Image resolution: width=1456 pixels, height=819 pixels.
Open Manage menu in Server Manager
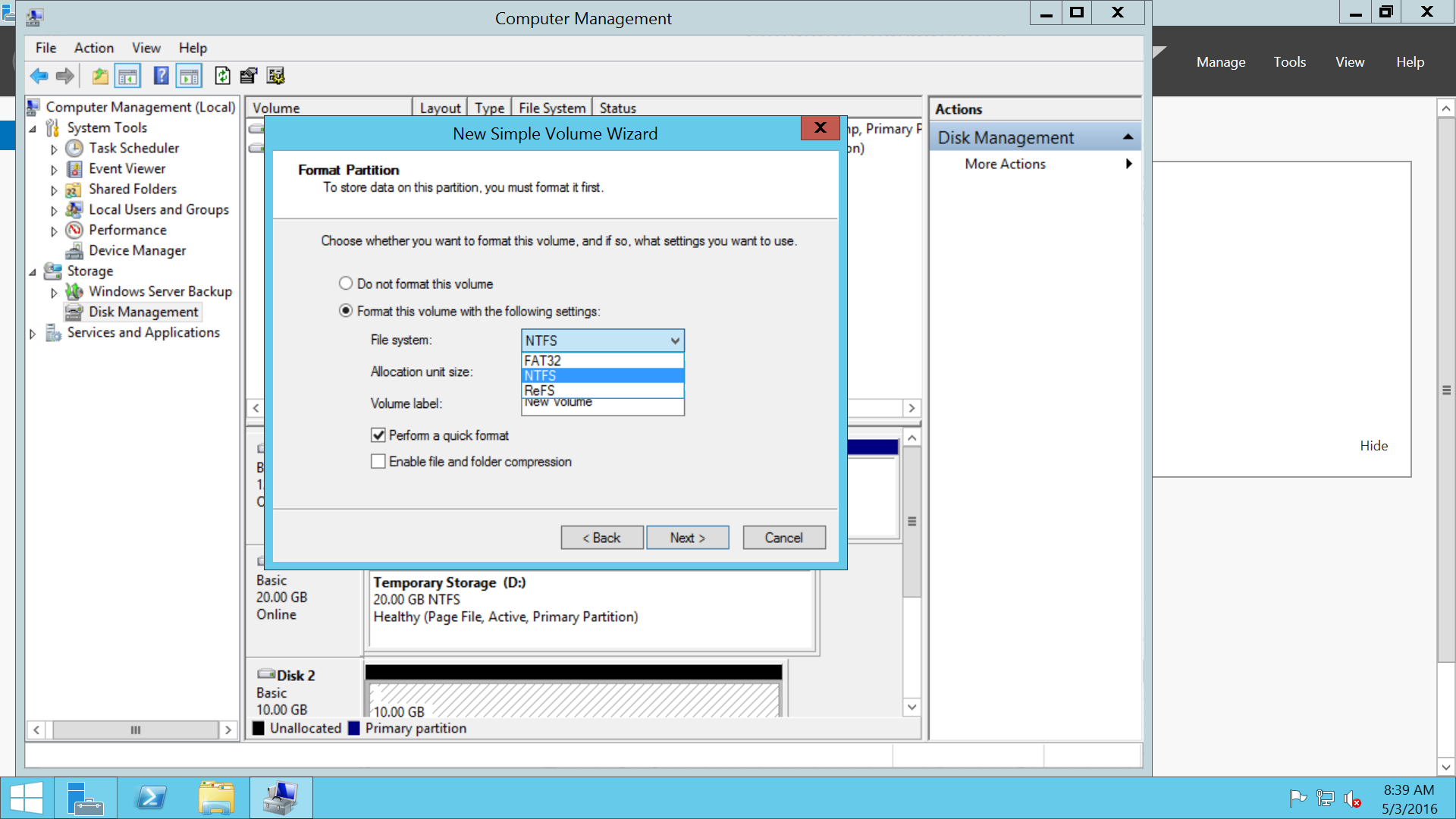1221,62
